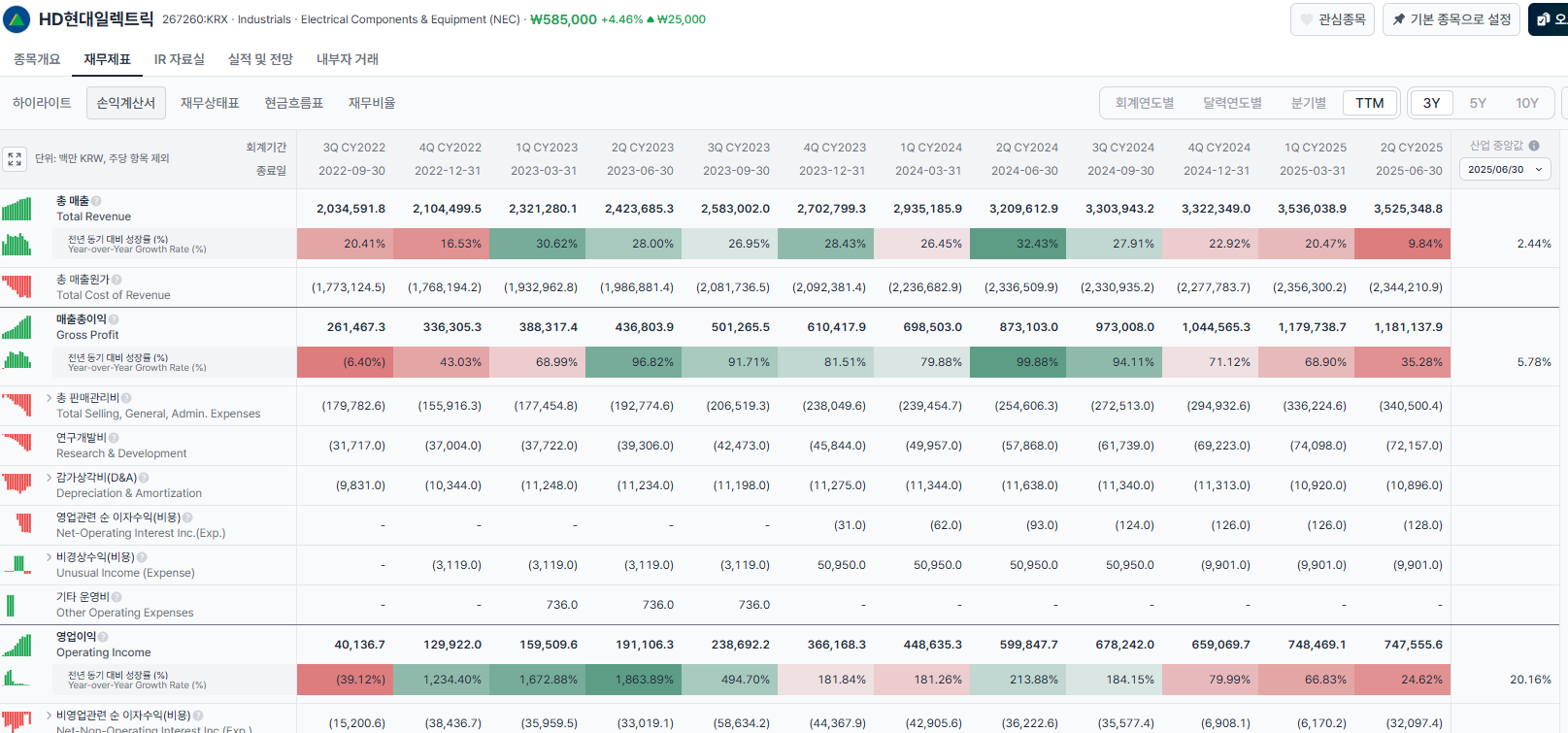Screen dimensions: 1568x733
Task: Click the HD현대일렉트릭 company logo icon
Action: pos(17,18)
